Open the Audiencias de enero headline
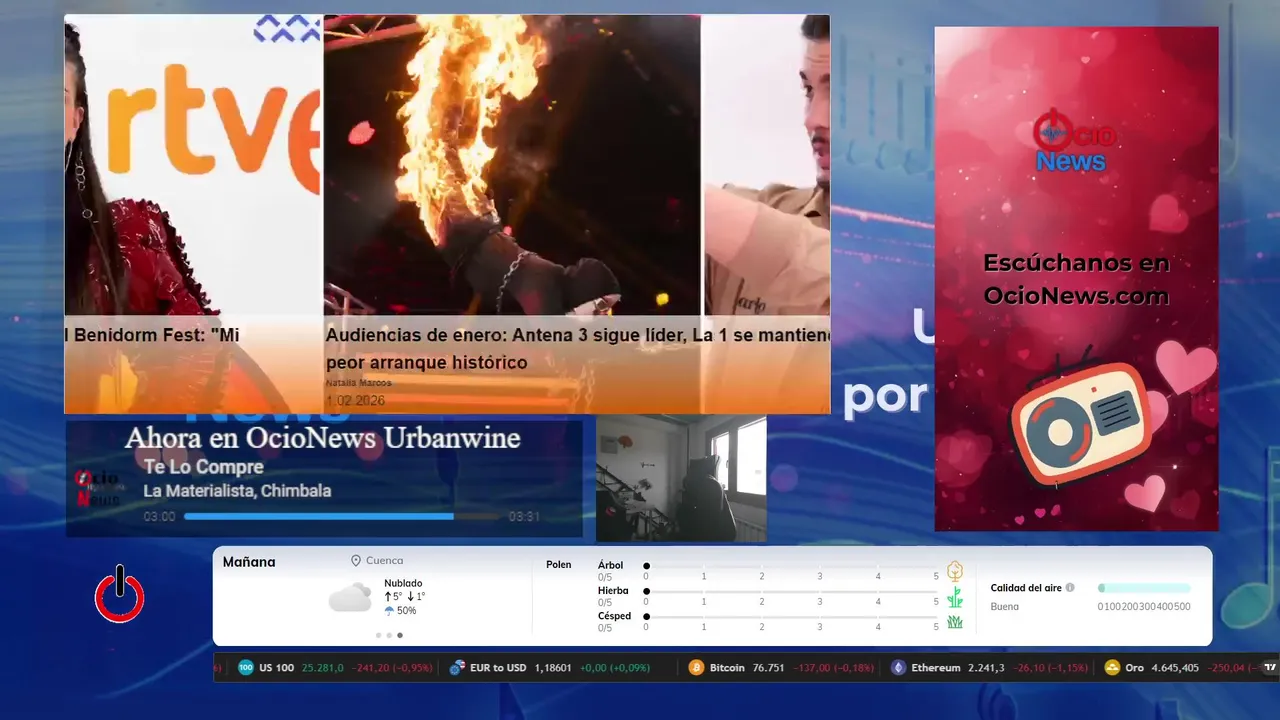Viewport: 1280px width, 720px height. pos(577,349)
